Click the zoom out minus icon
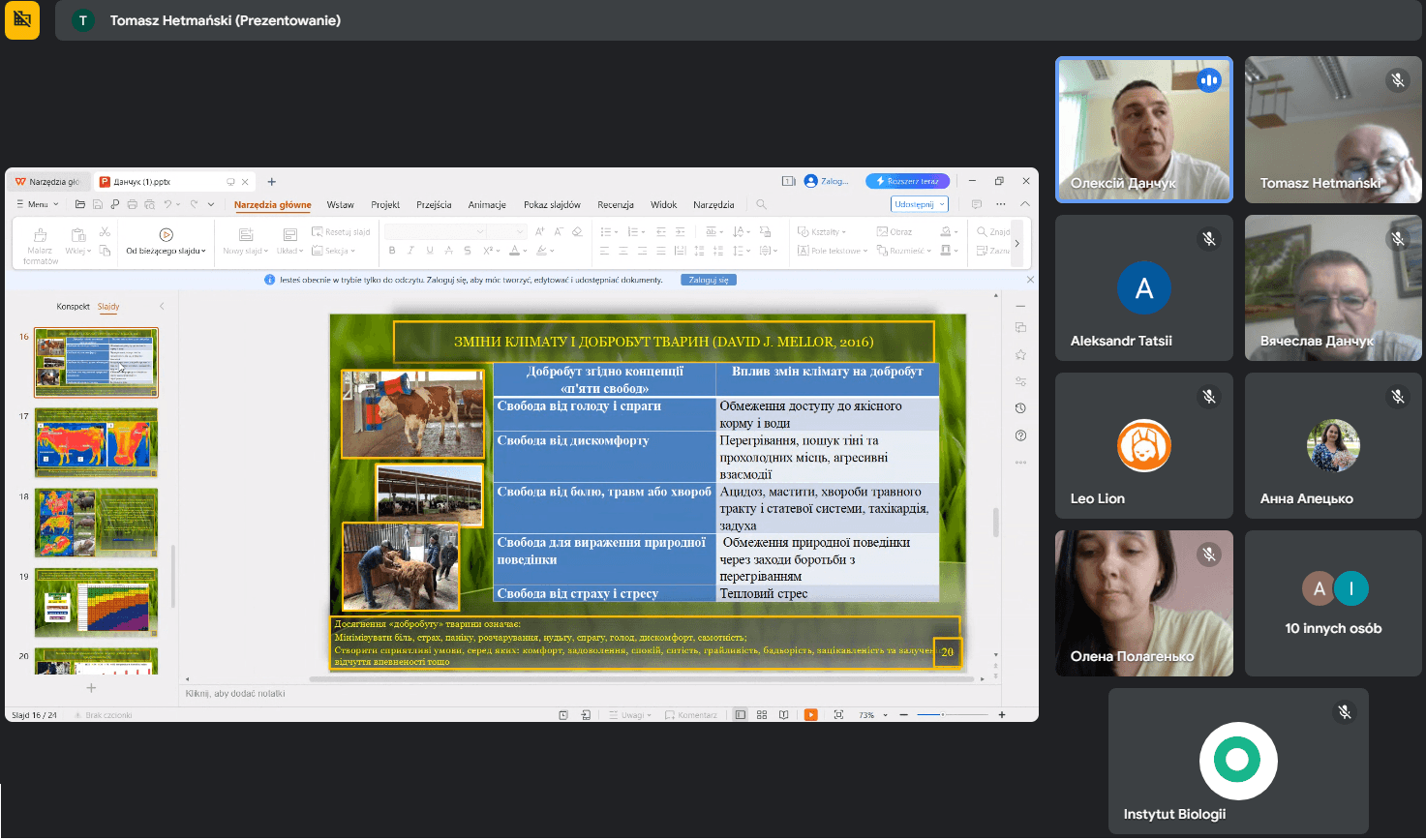1426x840 pixels. (903, 715)
